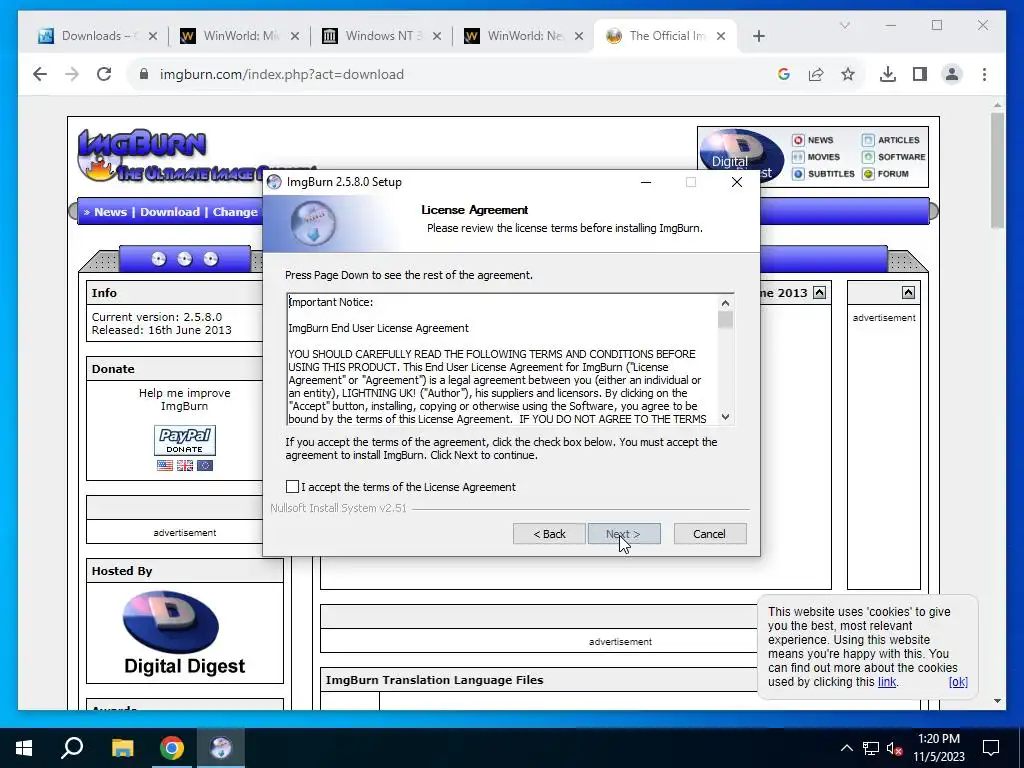
Task: Click cookie notice 'link' hyperlink
Action: pos(887,682)
